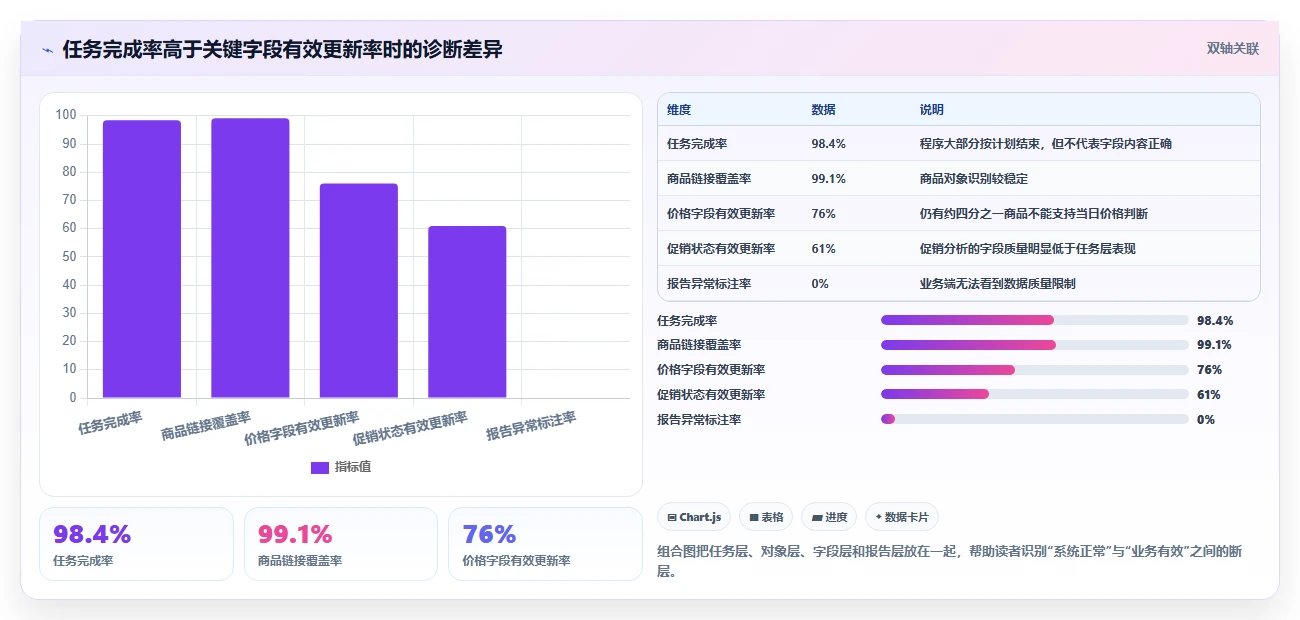The width and height of the screenshot is (1300, 620).
Task: Click the 商品链接覆盖率 bar in the chart
Action: point(250,258)
